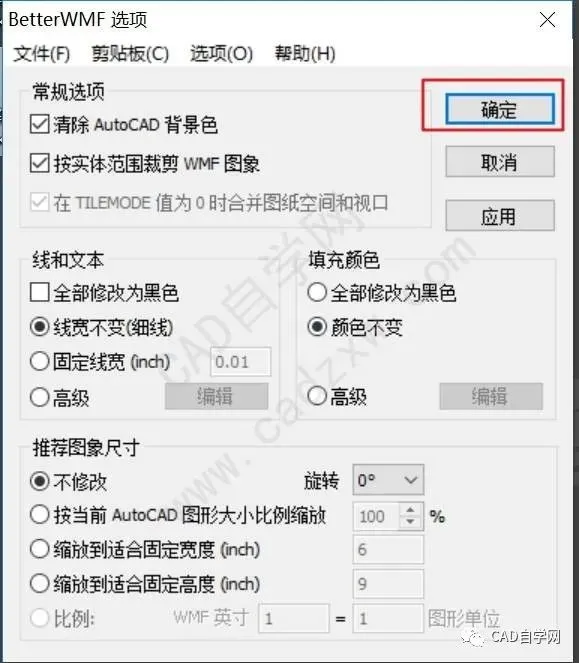Open the 剪贴板(C) menu
Screen dimensions: 579x663
click(130, 54)
